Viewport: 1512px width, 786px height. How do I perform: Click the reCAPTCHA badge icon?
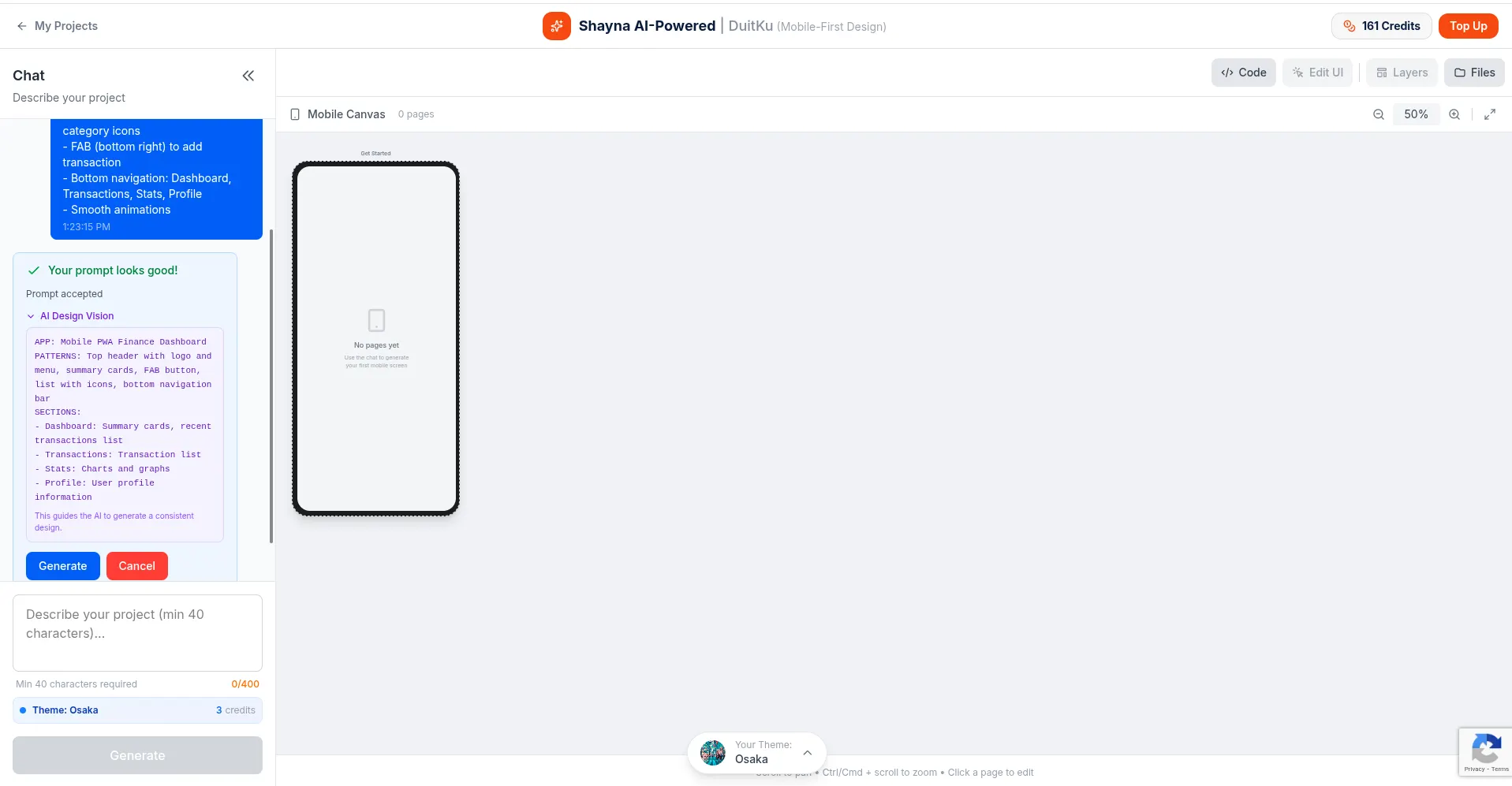tap(1485, 749)
